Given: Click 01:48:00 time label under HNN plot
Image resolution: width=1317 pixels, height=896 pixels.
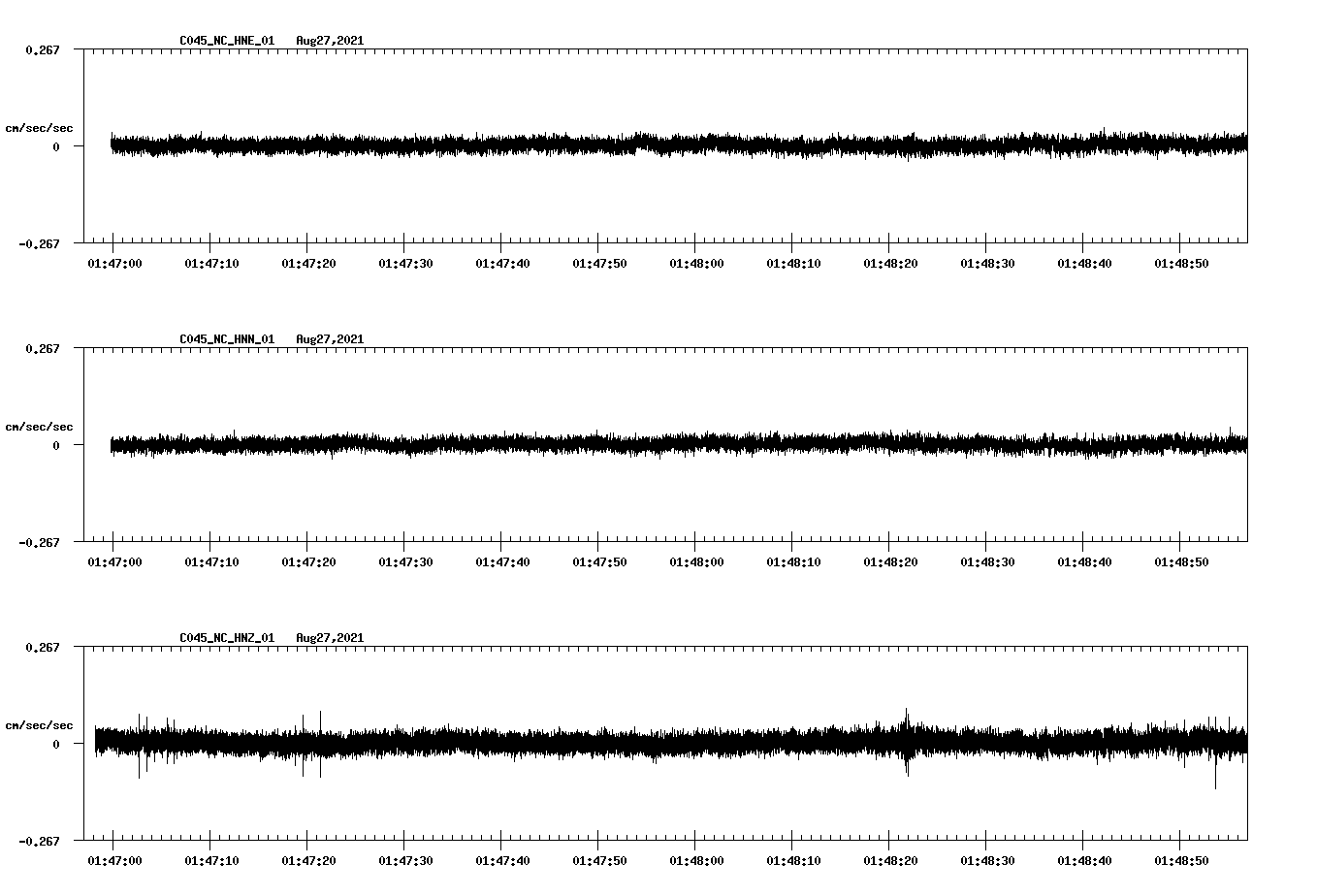Looking at the screenshot, I should (696, 561).
